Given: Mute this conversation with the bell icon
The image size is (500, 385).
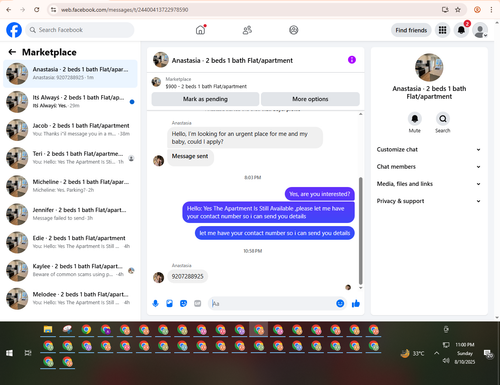Looking at the screenshot, I should click(x=415, y=118).
